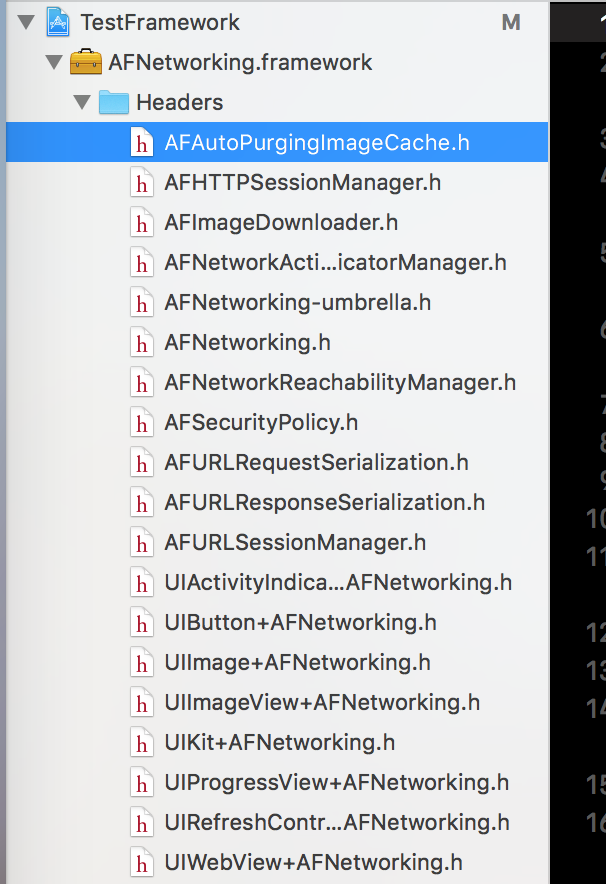Select the Headers folder row
The width and height of the screenshot is (606, 884).
point(277,102)
